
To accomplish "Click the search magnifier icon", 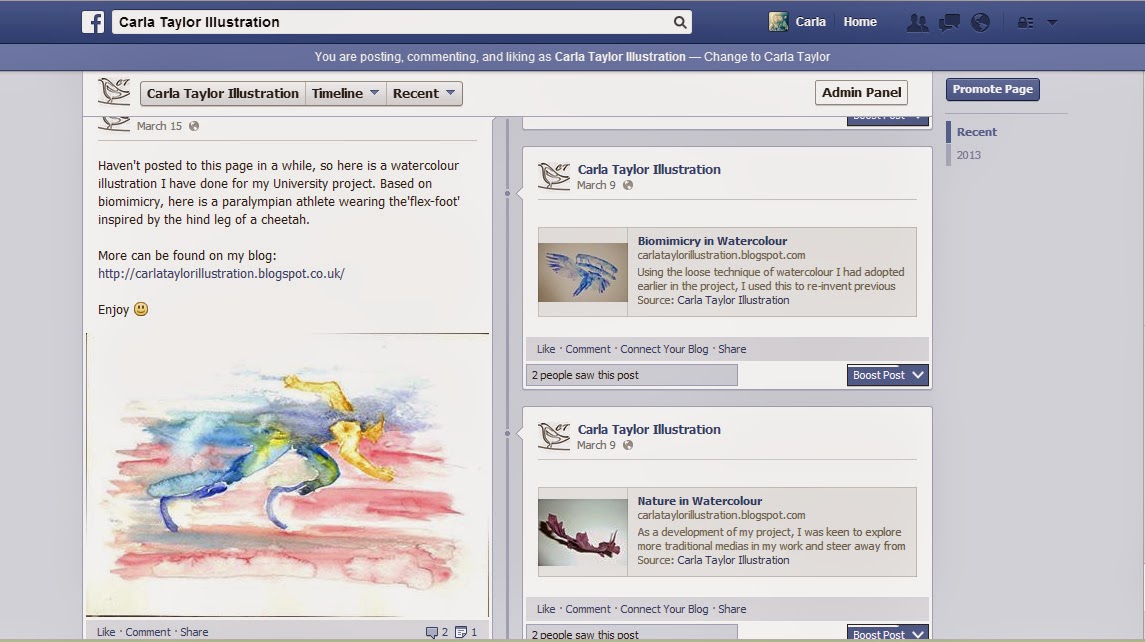I will click(x=680, y=22).
